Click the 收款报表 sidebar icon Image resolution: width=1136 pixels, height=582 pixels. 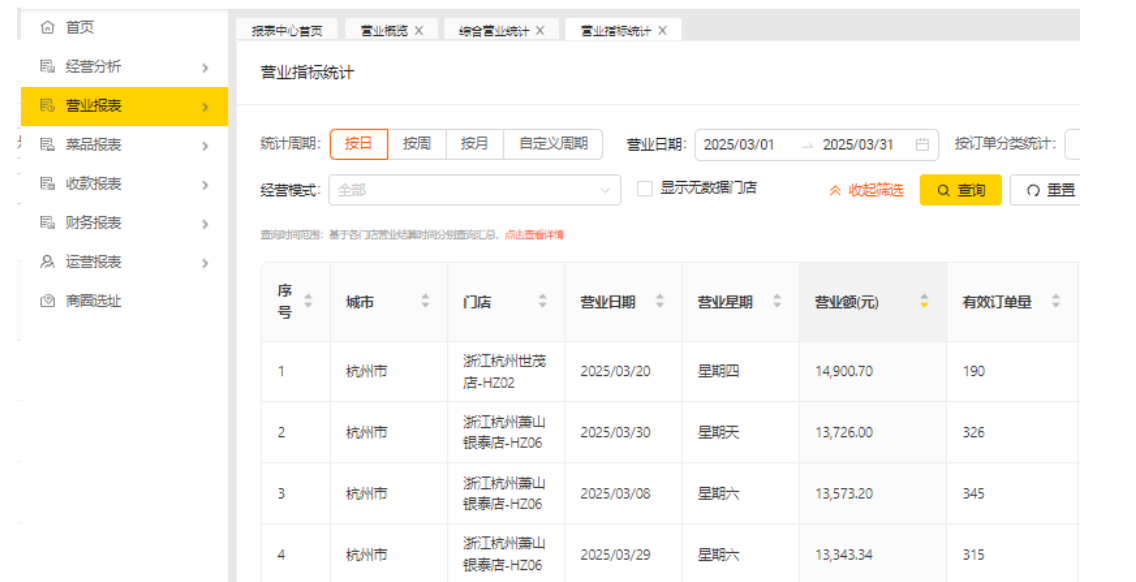tap(47, 184)
